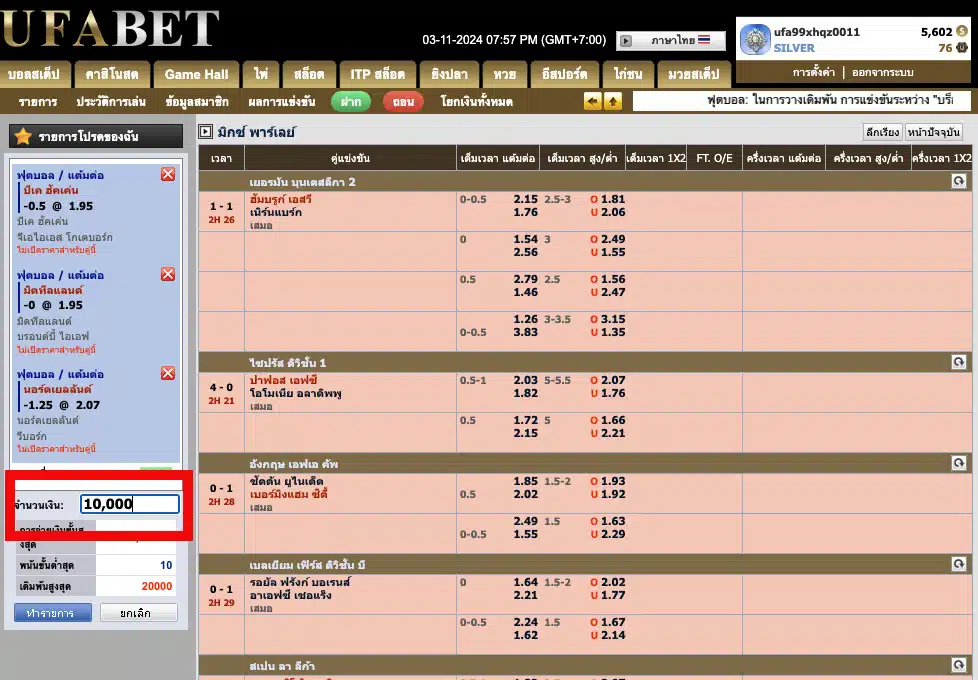This screenshot has width=978, height=680.
Task: Click the yellow left arrow beside the news ticker
Action: point(593,102)
